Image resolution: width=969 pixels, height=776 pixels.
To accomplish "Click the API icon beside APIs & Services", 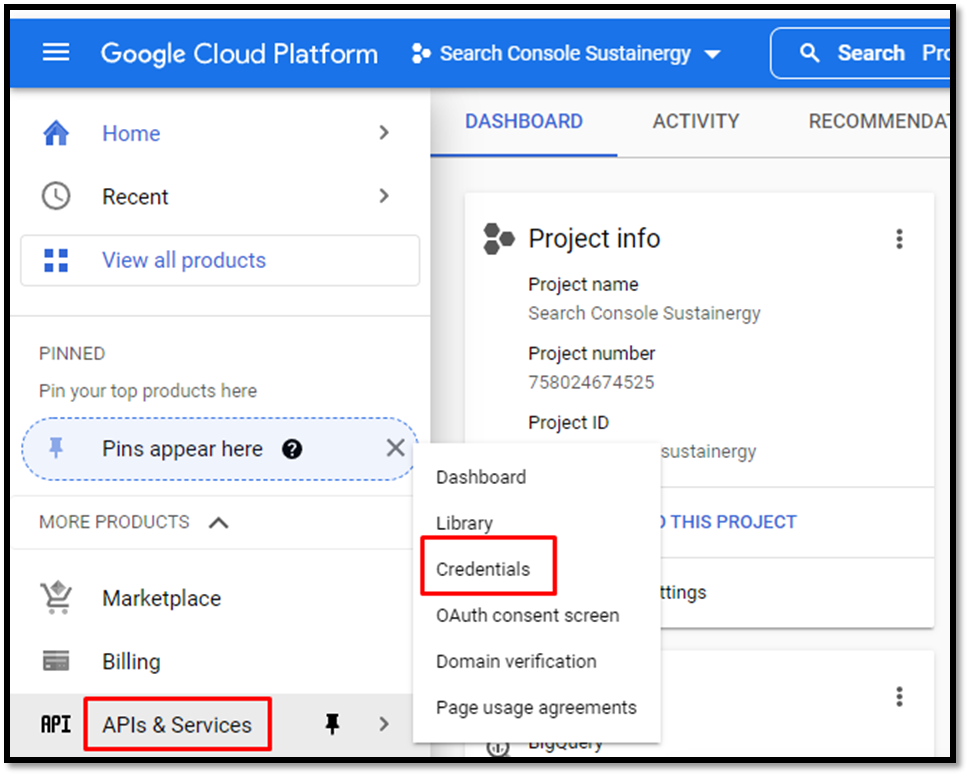I will coord(56,724).
